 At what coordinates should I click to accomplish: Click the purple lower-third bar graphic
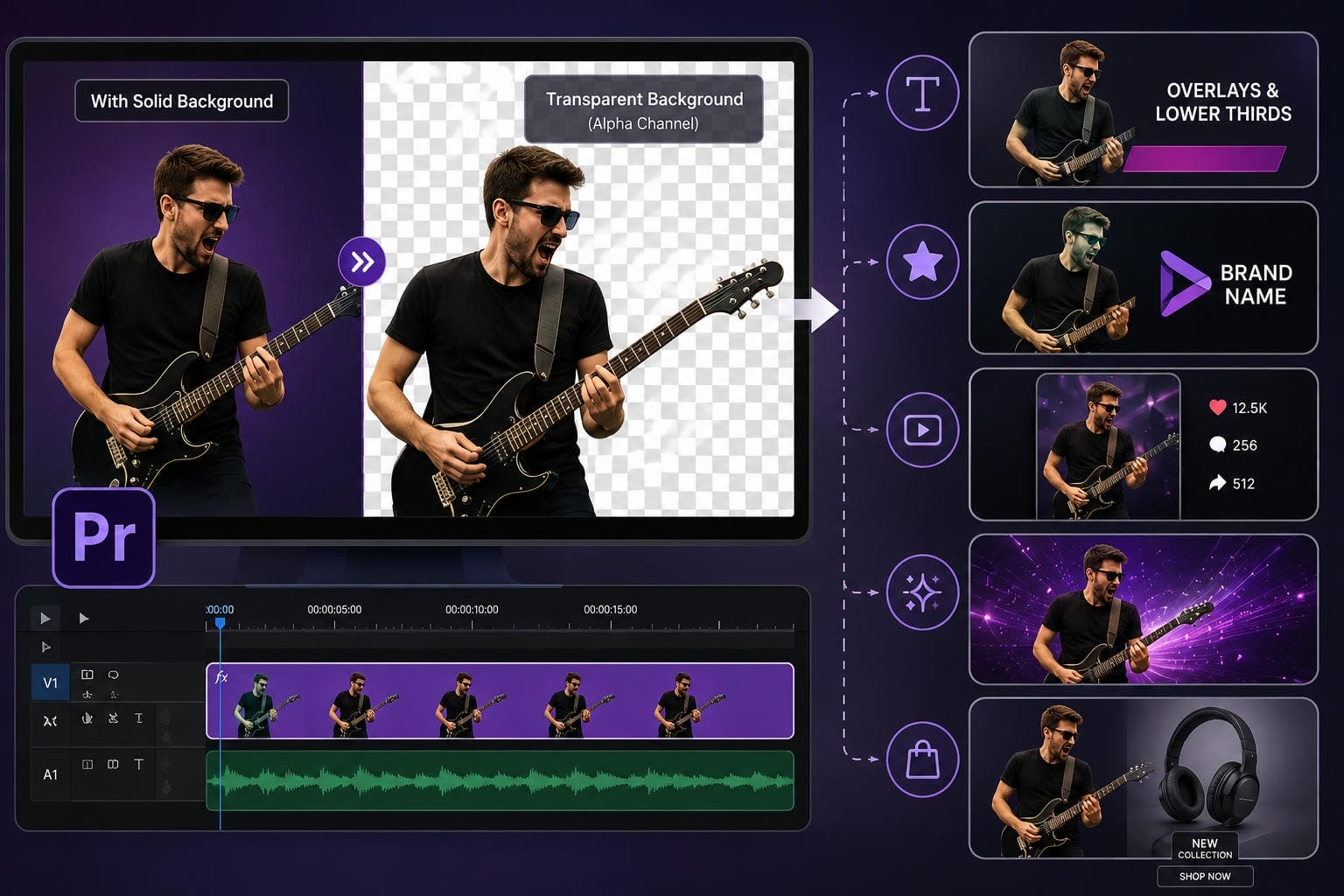coord(1204,158)
